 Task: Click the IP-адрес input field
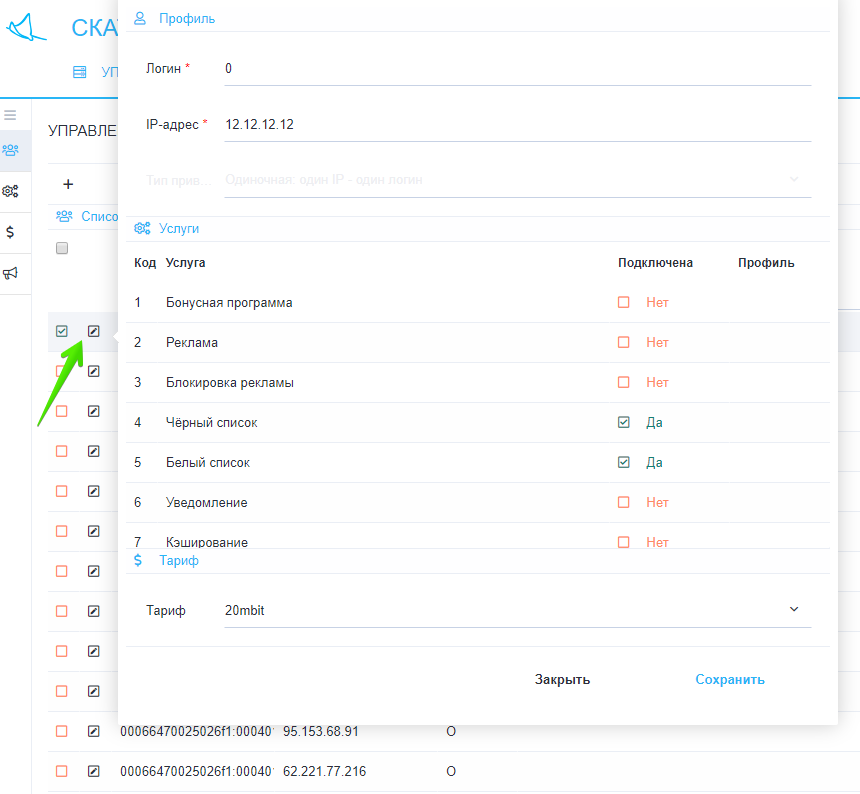[x=517, y=125]
